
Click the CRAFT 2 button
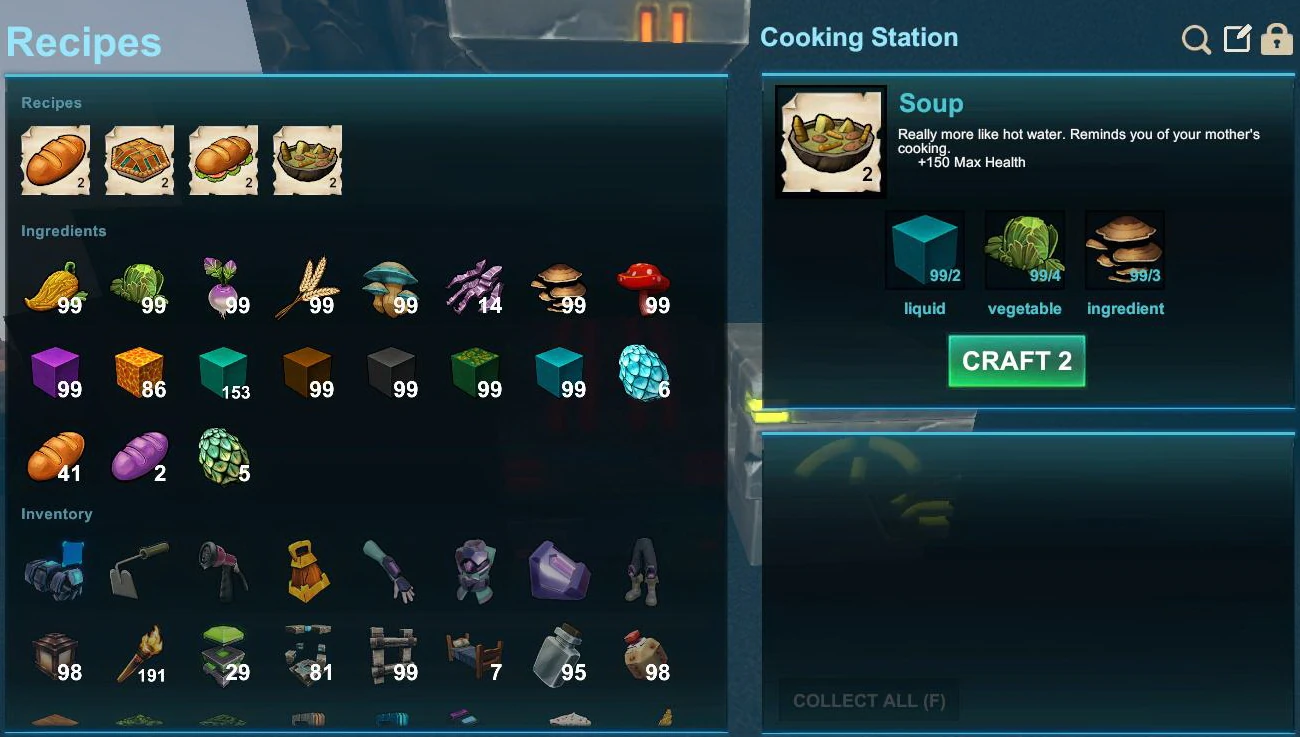[1016, 361]
